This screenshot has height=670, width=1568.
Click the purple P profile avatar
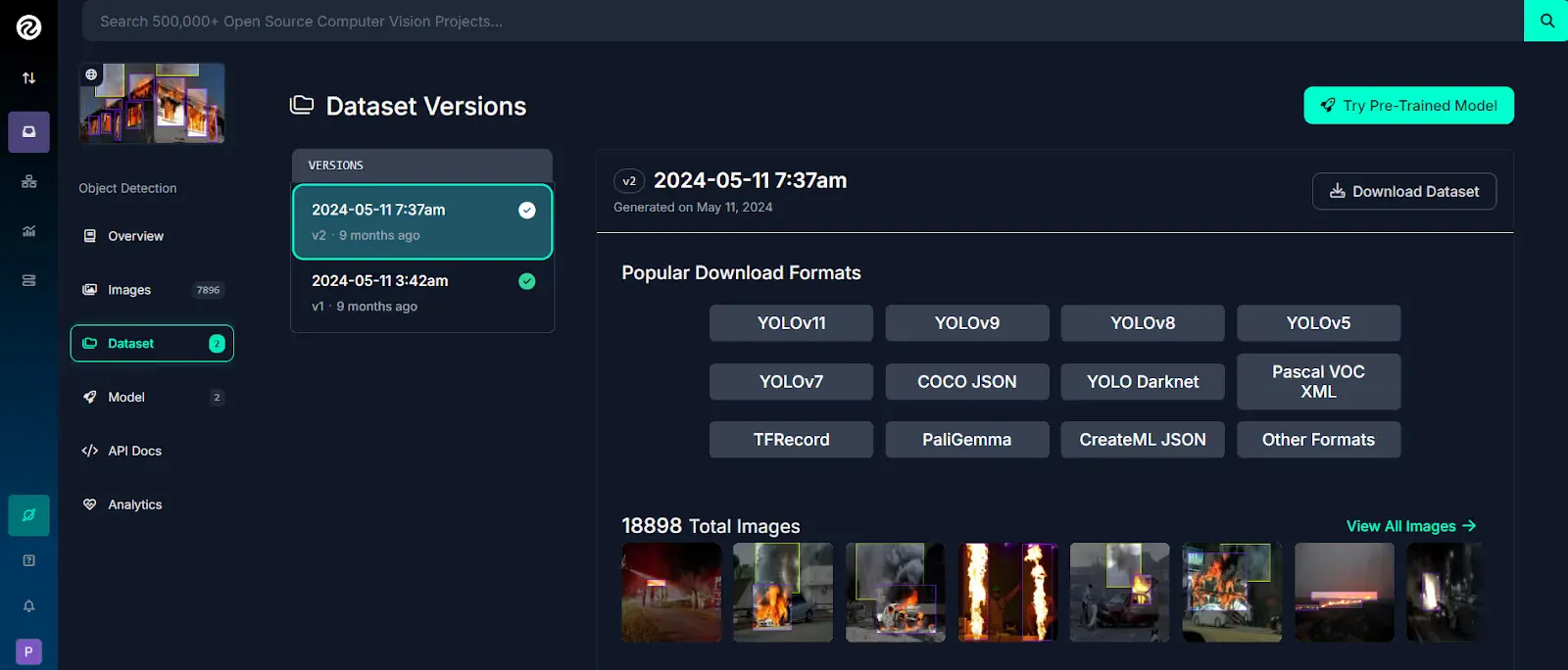coord(28,651)
